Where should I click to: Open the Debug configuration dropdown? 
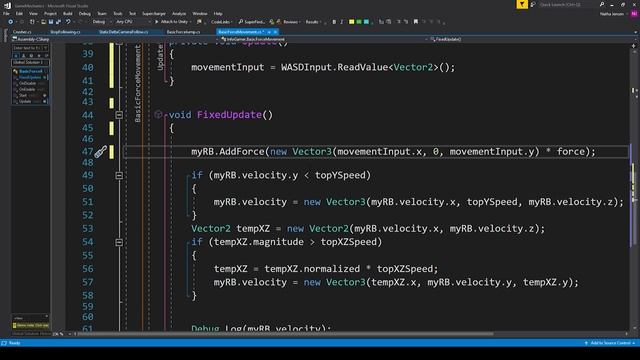pyautogui.click(x=101, y=22)
